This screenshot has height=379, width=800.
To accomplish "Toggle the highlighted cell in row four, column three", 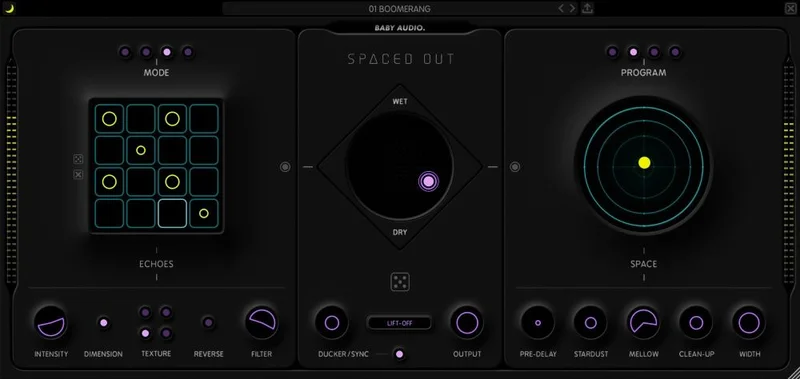I will click(x=172, y=214).
